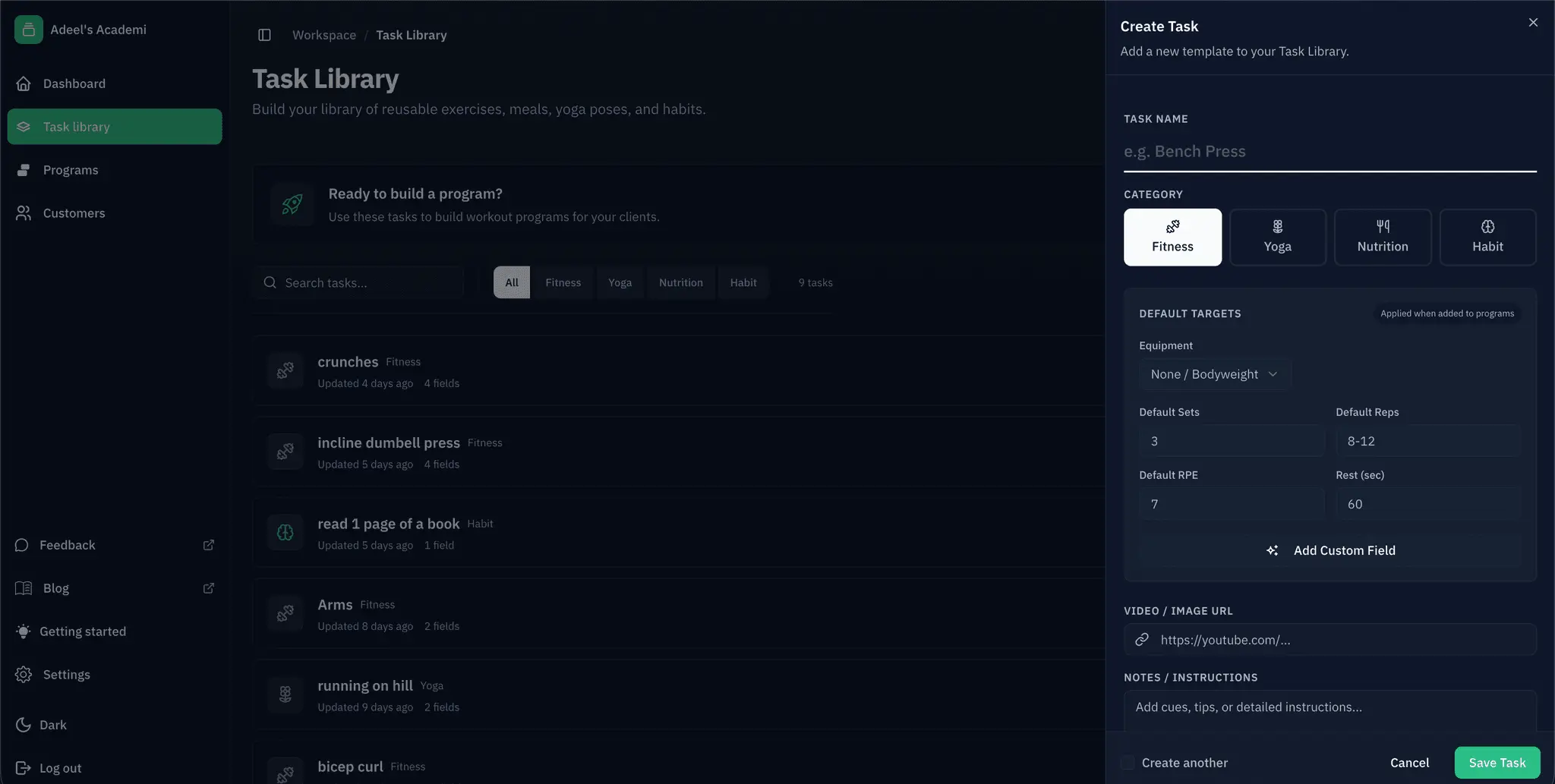Image resolution: width=1555 pixels, height=784 pixels.
Task: Click the Video / Image URL field
Action: 1330,640
